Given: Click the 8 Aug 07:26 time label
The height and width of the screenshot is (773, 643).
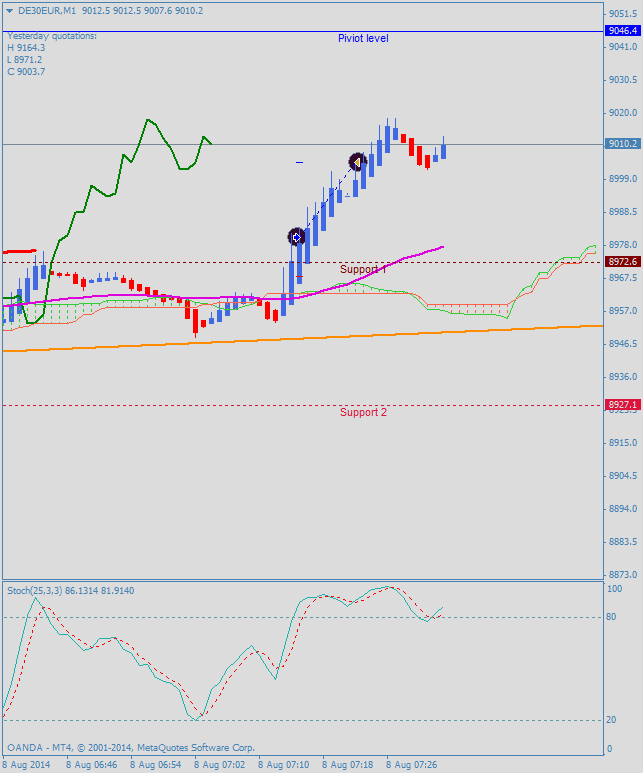Looking at the screenshot, I should click(412, 765).
